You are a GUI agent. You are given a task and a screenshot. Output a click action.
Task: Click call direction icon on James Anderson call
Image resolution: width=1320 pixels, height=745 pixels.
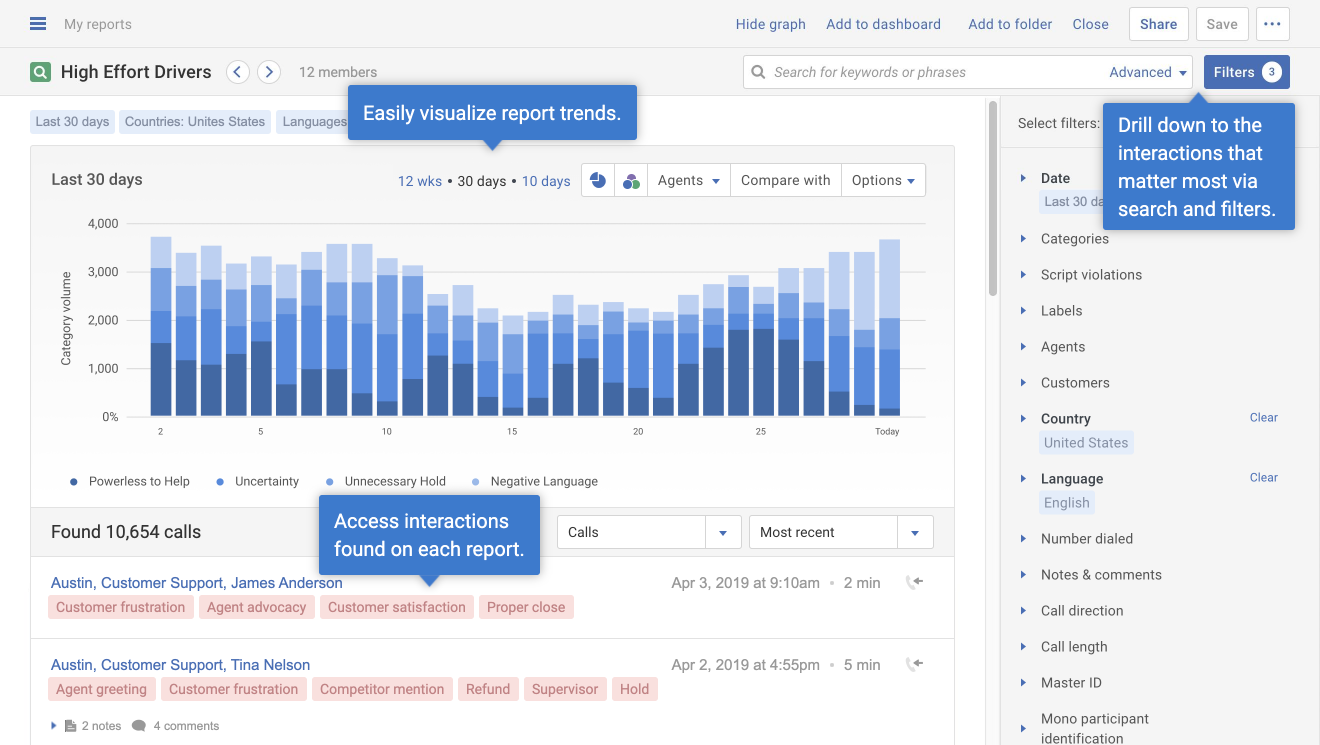click(x=913, y=582)
